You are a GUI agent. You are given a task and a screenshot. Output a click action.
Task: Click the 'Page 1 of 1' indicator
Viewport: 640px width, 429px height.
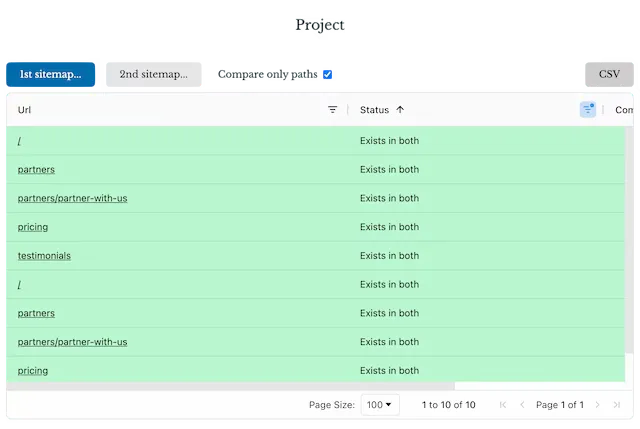[x=560, y=405]
